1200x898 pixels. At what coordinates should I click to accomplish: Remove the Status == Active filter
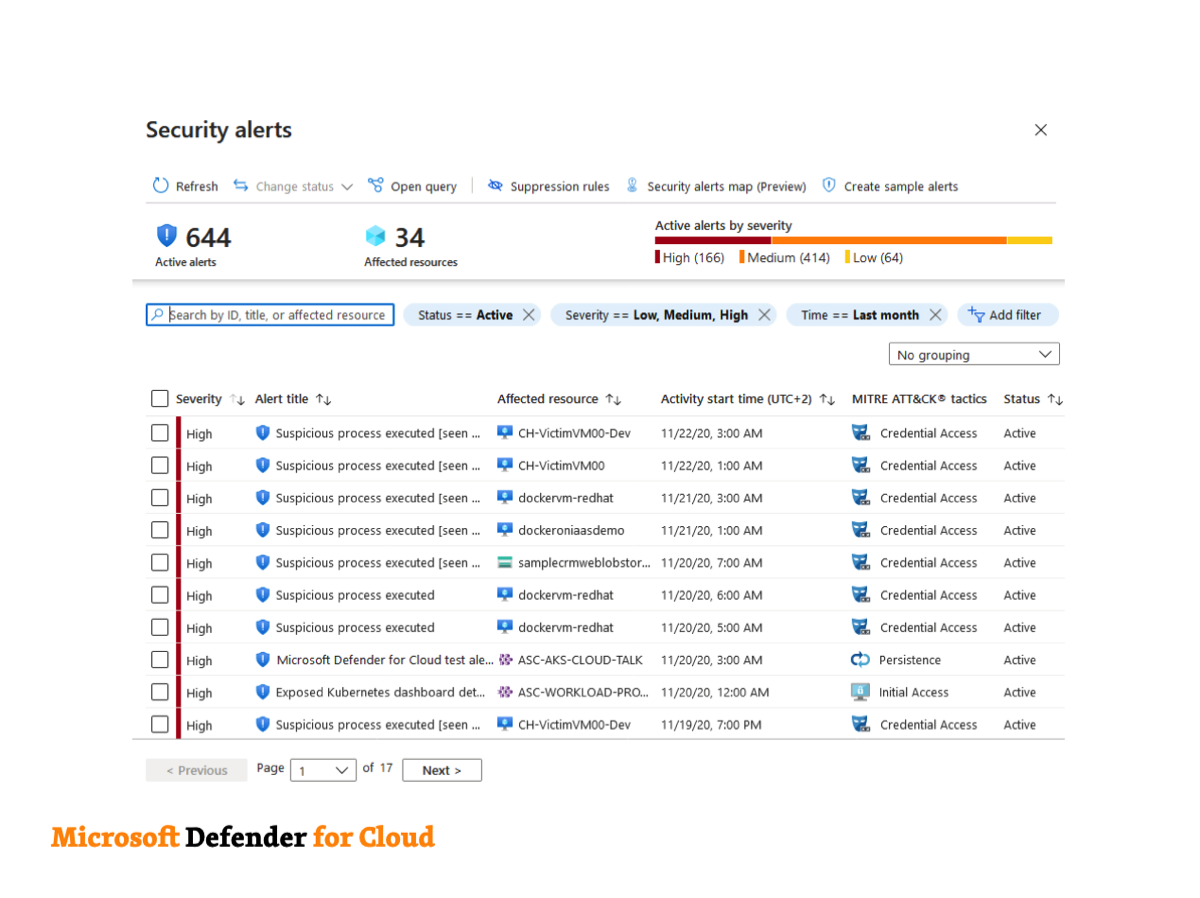[x=529, y=315]
